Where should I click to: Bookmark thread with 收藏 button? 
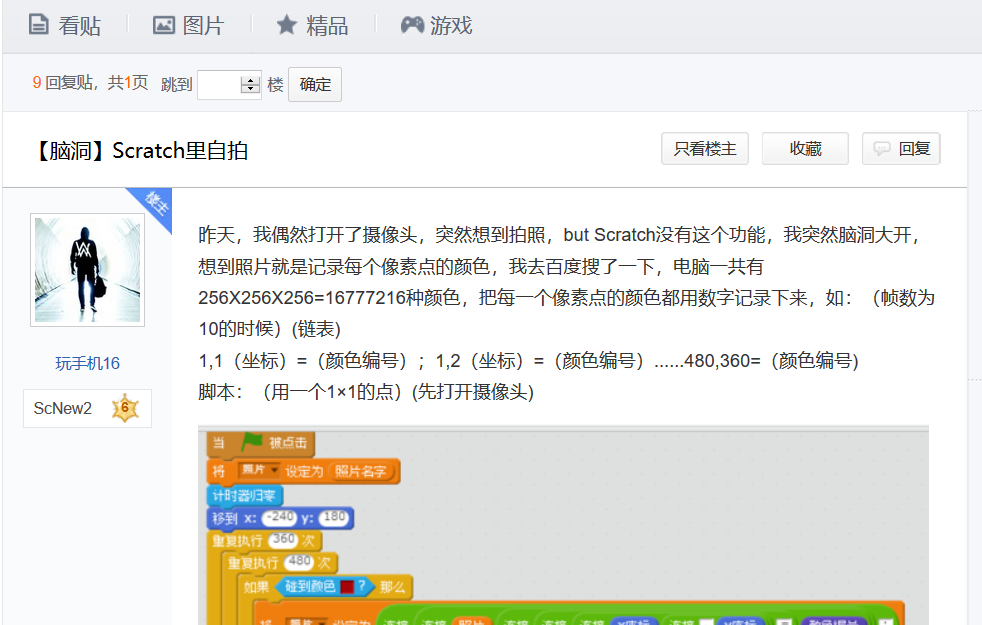click(x=805, y=149)
